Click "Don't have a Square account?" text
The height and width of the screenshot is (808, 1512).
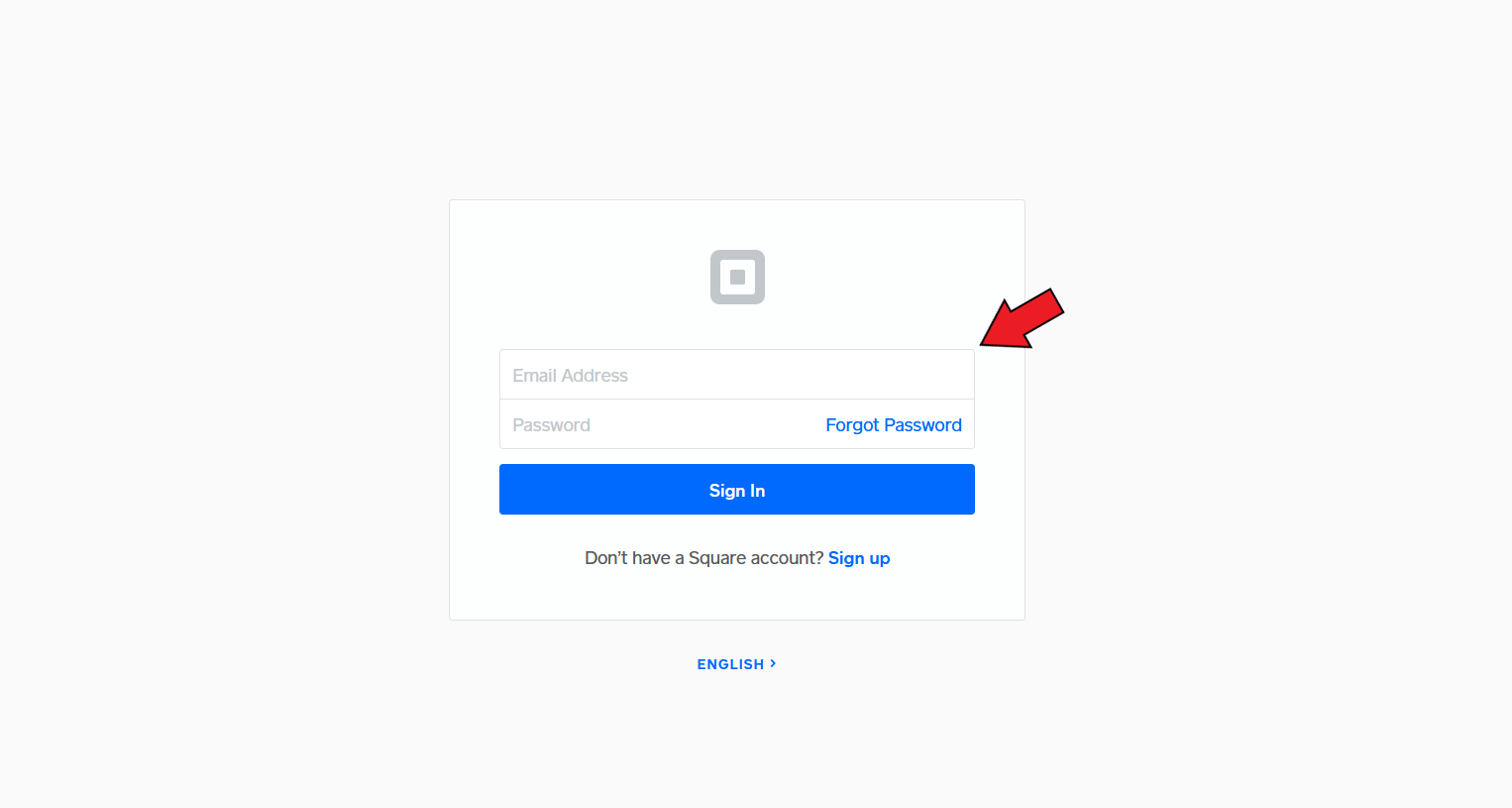click(x=703, y=558)
